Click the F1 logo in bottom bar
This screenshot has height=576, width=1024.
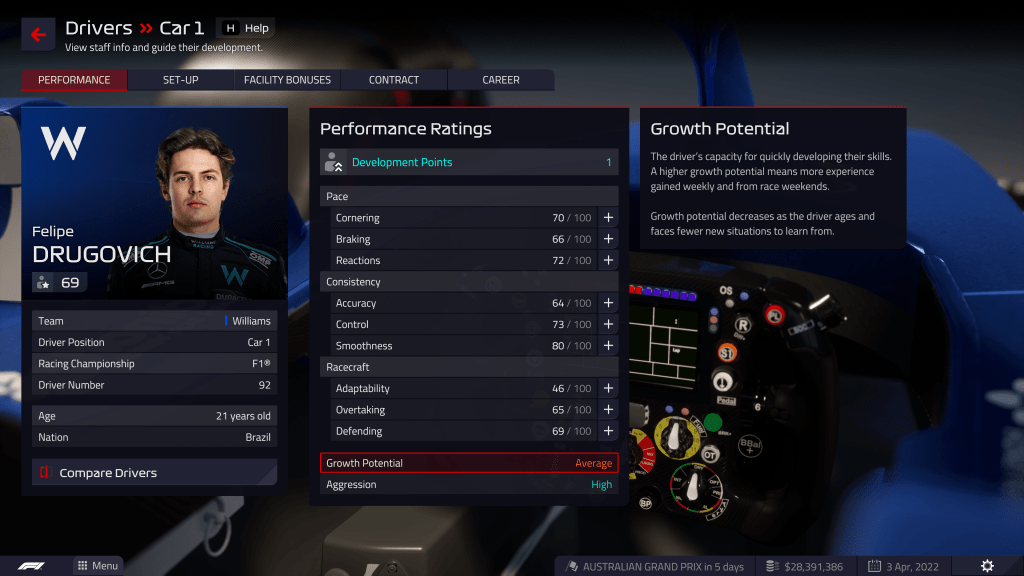[x=31, y=566]
